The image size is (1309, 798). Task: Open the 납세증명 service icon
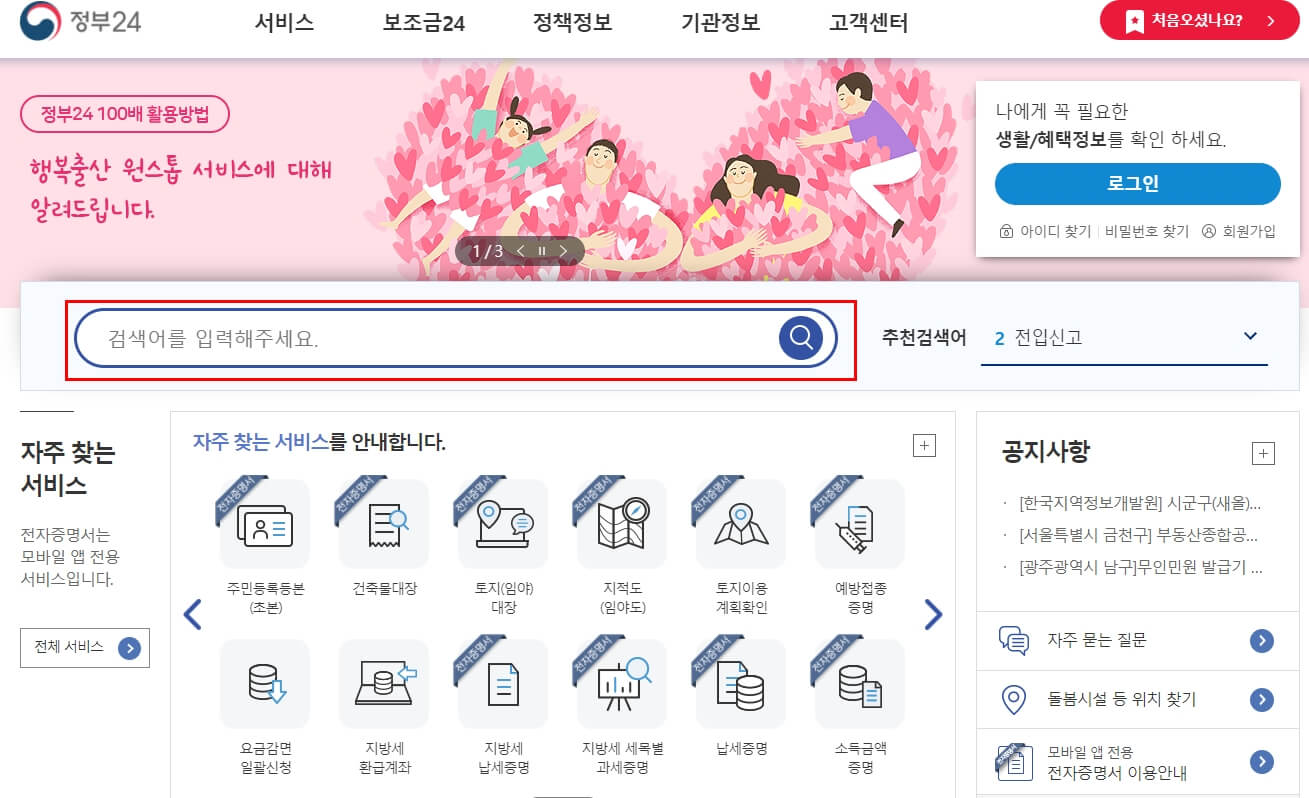pyautogui.click(x=741, y=684)
